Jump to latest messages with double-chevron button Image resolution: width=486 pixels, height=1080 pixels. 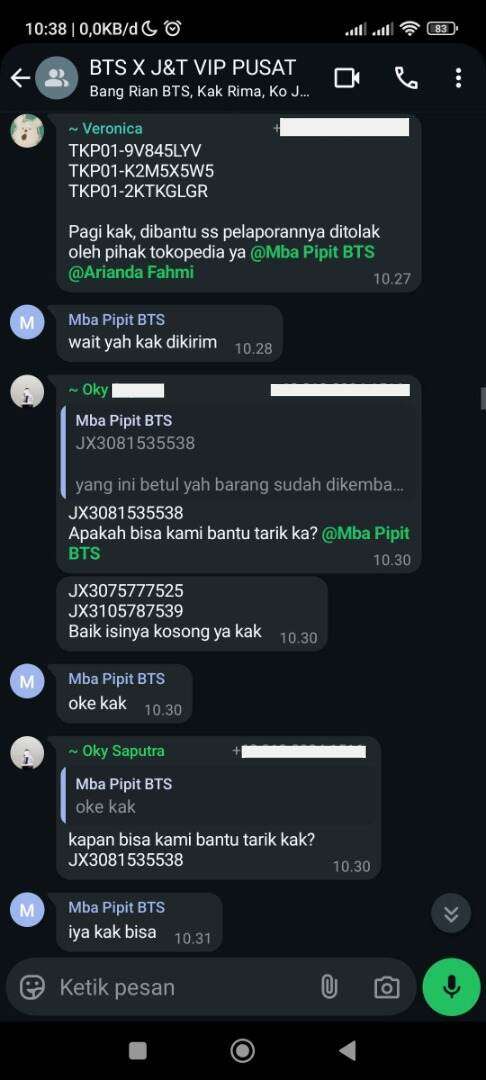451,913
